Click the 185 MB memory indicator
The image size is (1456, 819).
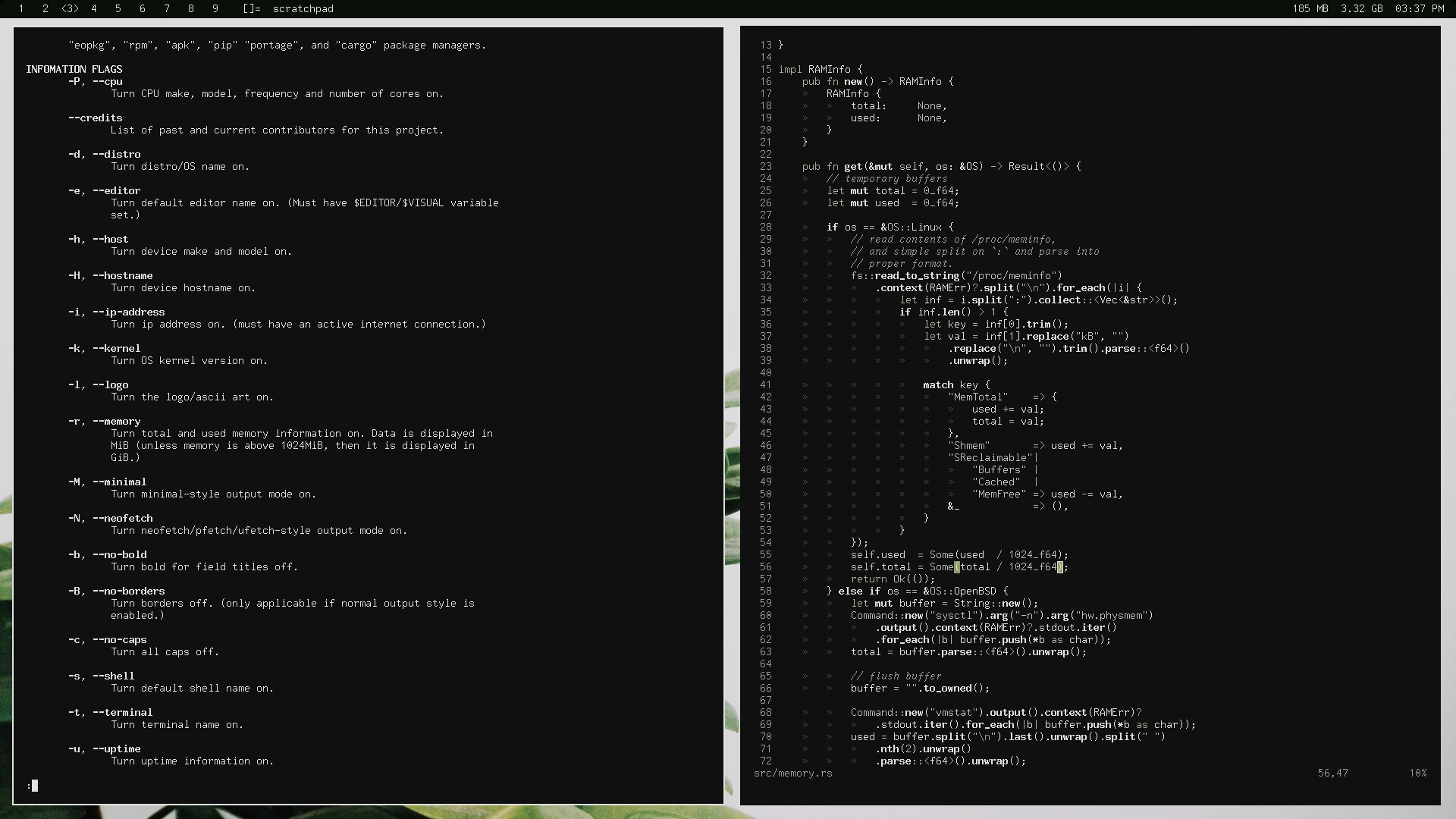point(1310,8)
